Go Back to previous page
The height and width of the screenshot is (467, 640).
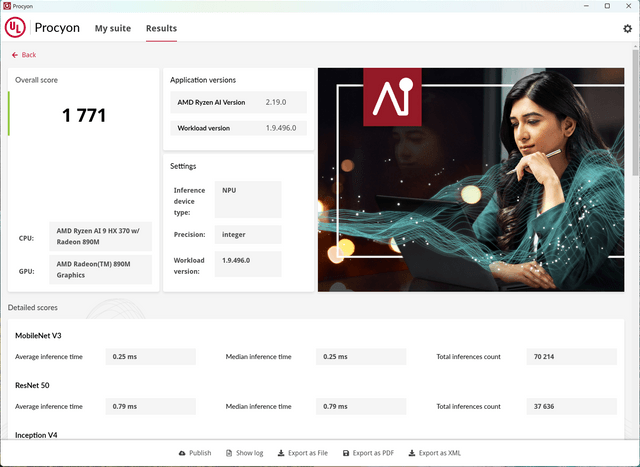24,55
